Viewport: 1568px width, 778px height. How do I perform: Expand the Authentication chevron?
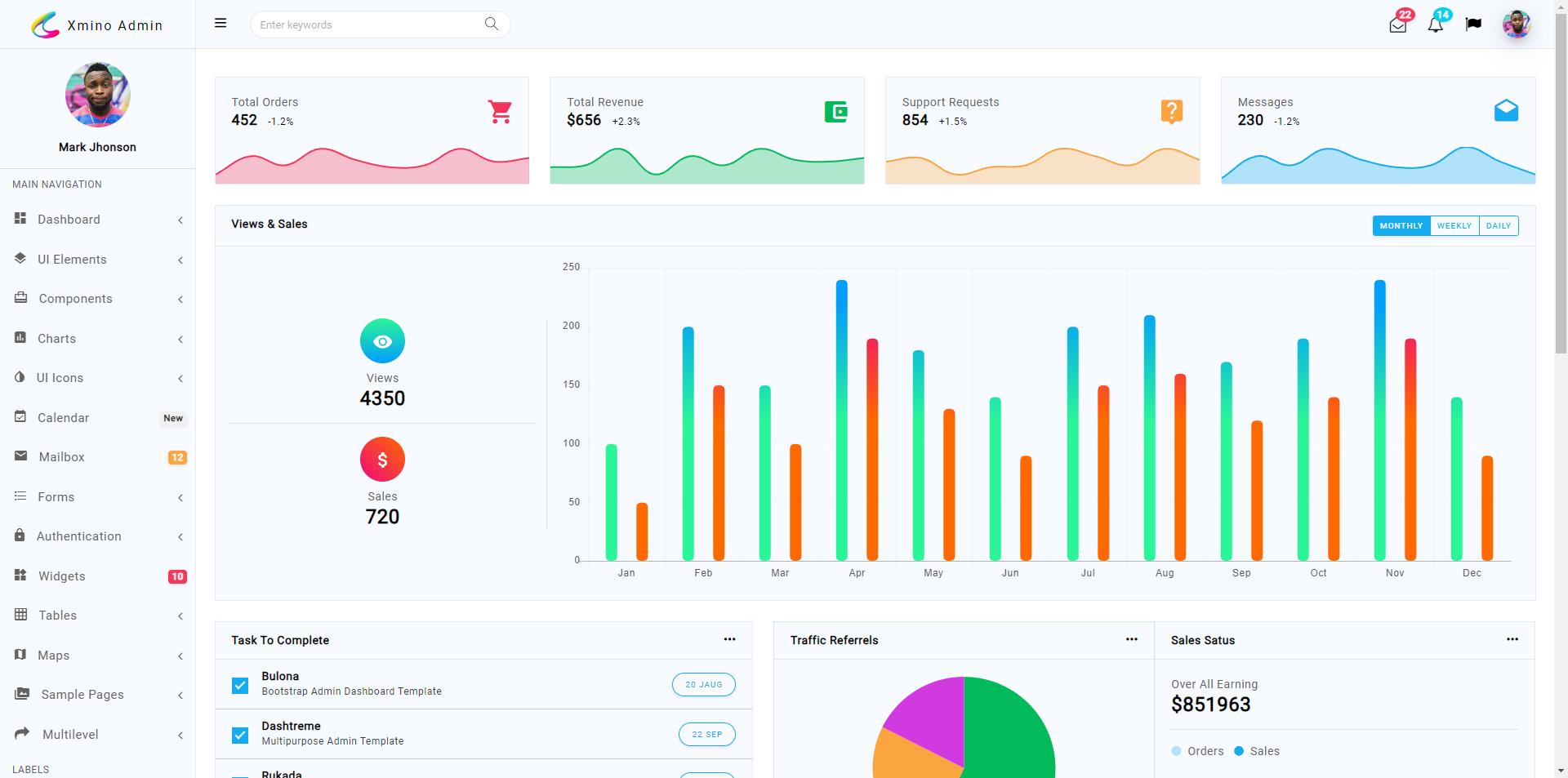pos(180,537)
